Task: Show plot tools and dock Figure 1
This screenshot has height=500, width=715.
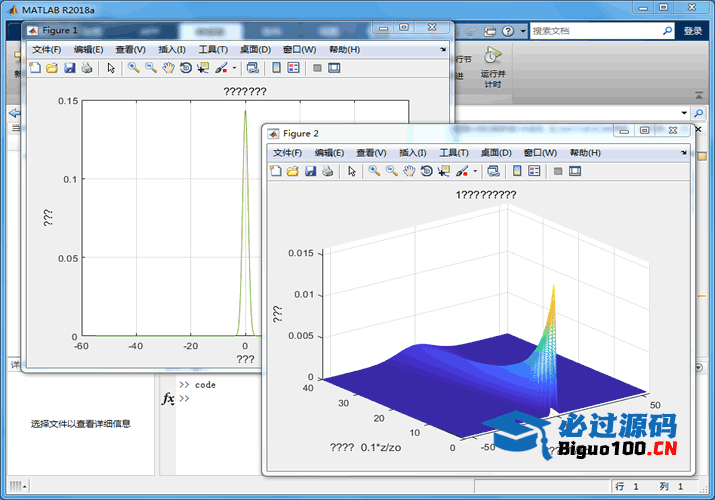Action: pyautogui.click(x=334, y=68)
